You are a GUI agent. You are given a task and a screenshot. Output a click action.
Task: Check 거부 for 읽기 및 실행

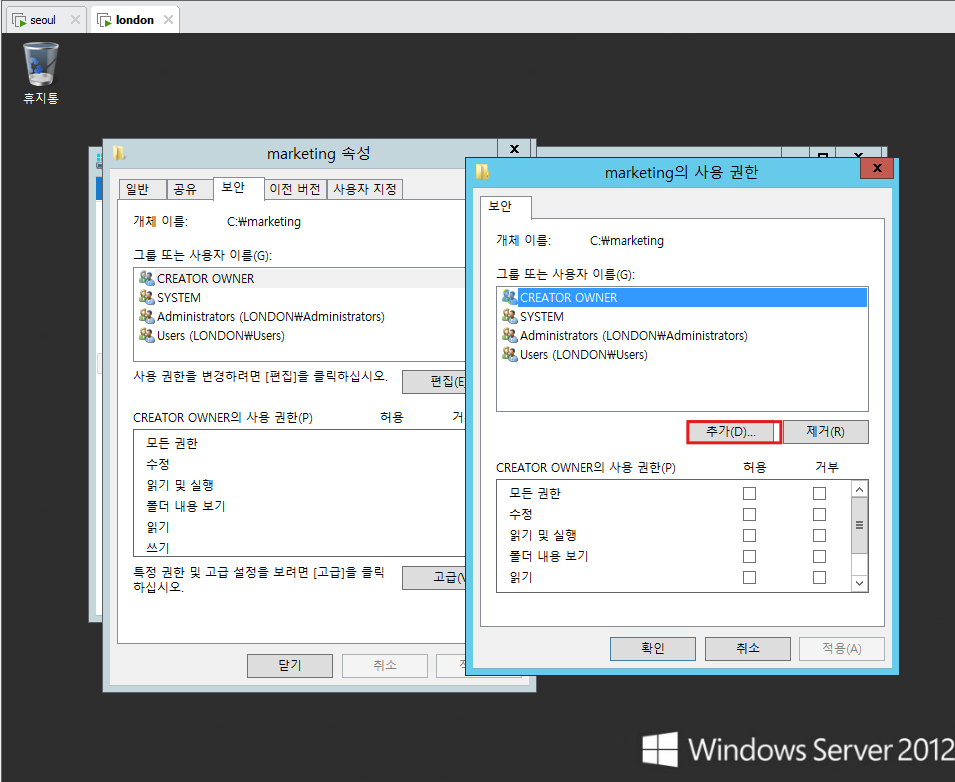tap(819, 535)
